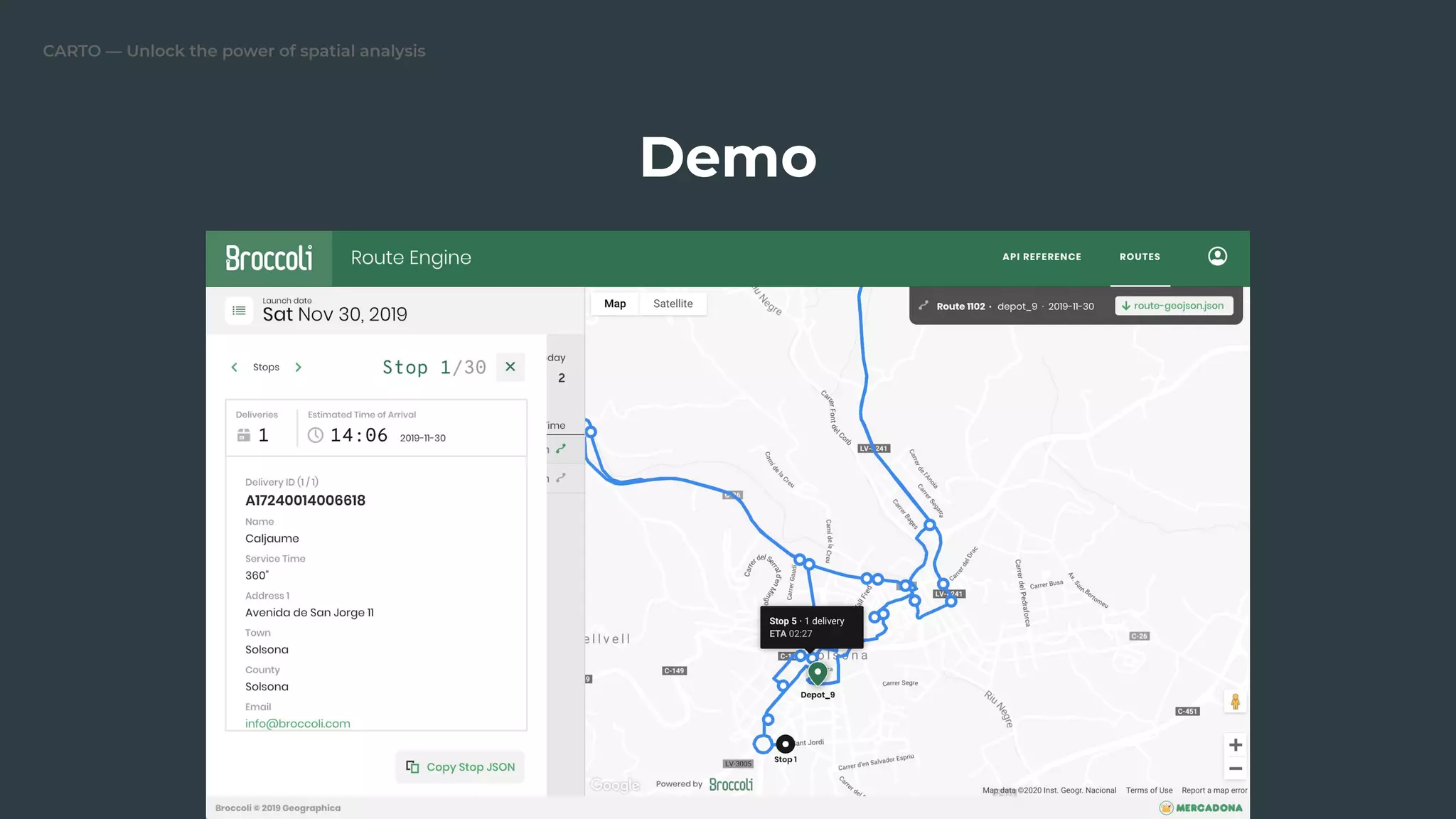
Task: Close the Stop 1/30 panel
Action: [x=510, y=367]
